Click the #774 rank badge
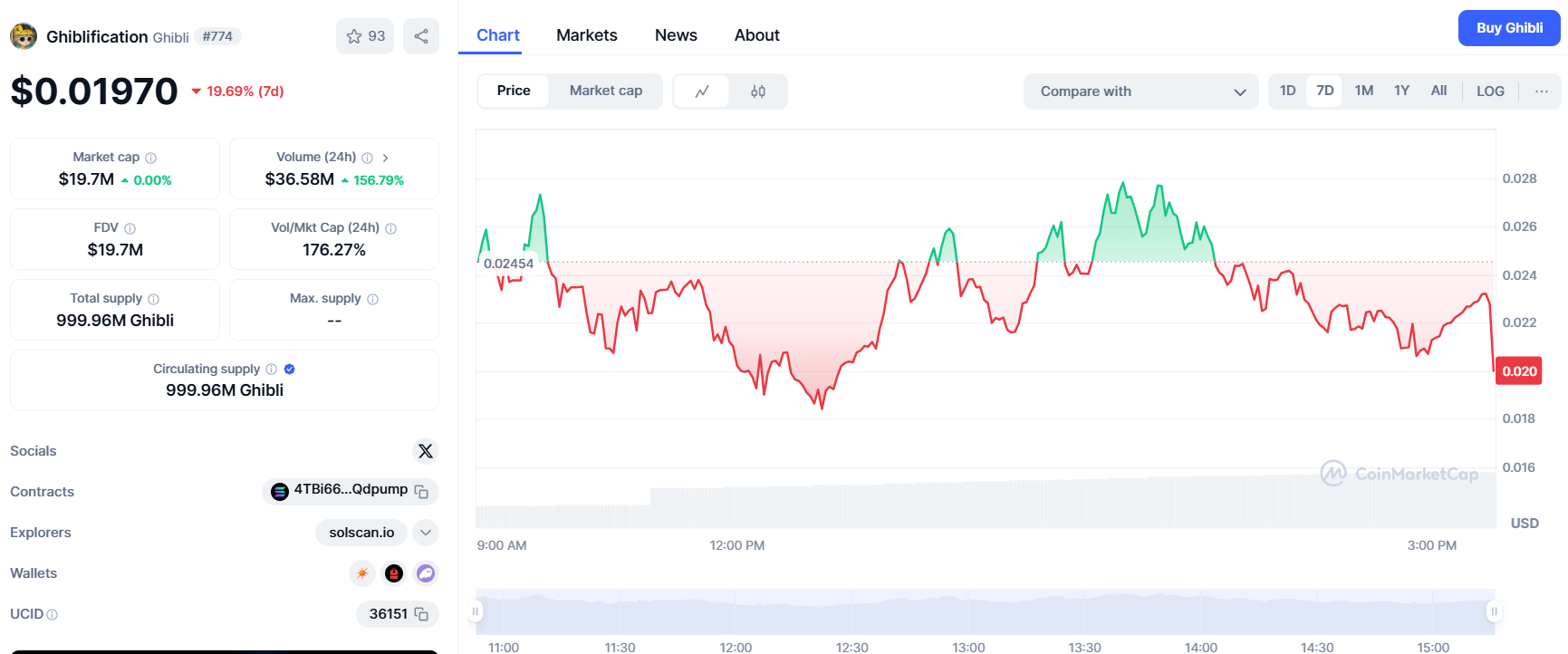Image resolution: width=1568 pixels, height=654 pixels. point(217,36)
